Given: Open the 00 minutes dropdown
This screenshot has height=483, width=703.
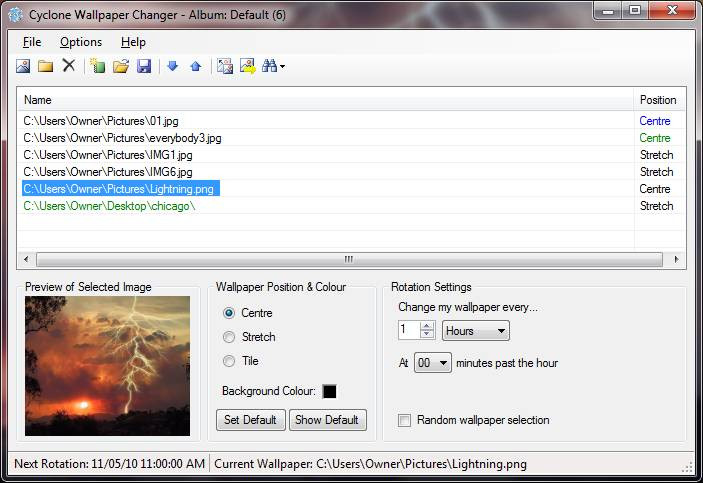Looking at the screenshot, I should pos(433,362).
